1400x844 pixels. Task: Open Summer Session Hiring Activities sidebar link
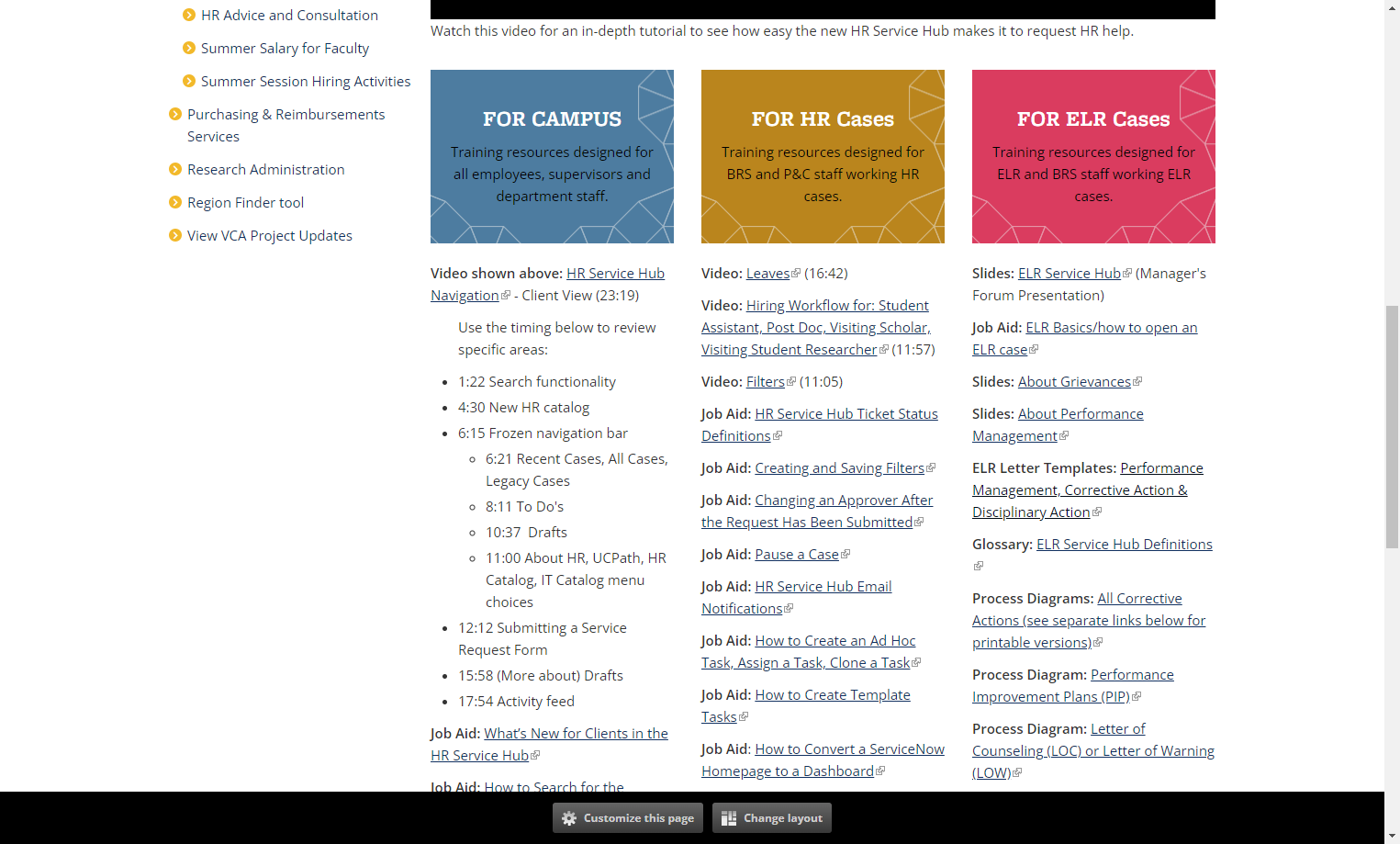306,81
